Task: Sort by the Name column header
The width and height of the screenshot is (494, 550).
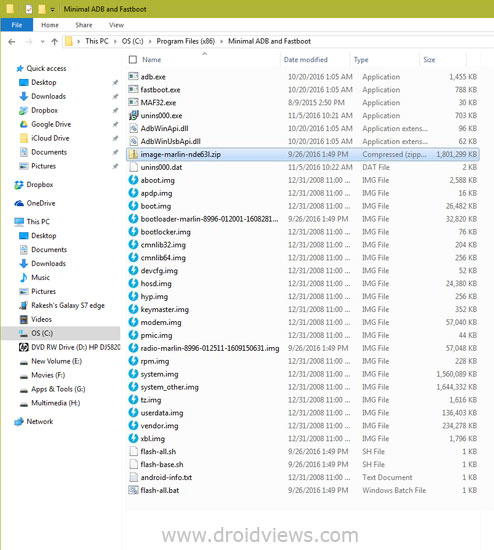Action: pyautogui.click(x=152, y=60)
